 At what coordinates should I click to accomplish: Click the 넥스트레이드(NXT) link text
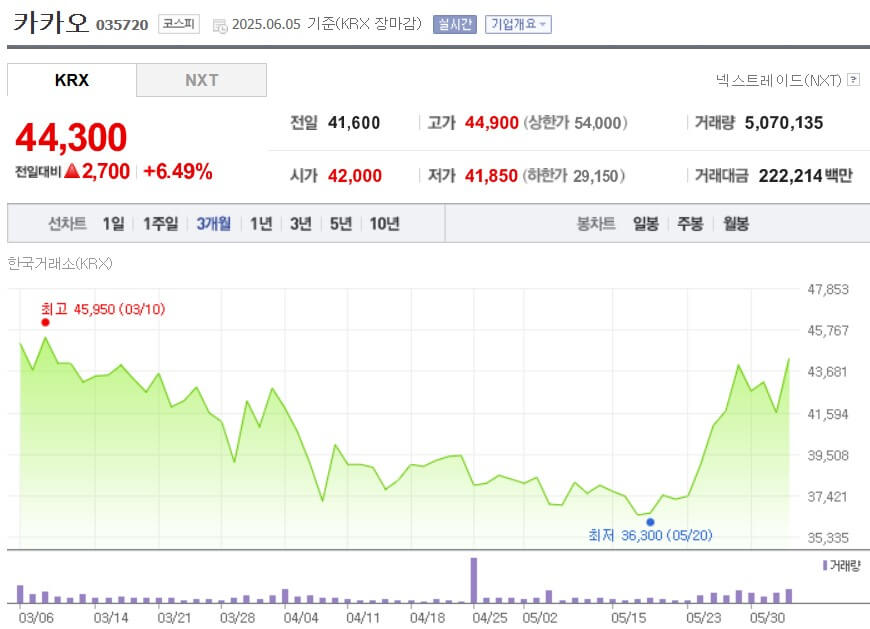778,80
